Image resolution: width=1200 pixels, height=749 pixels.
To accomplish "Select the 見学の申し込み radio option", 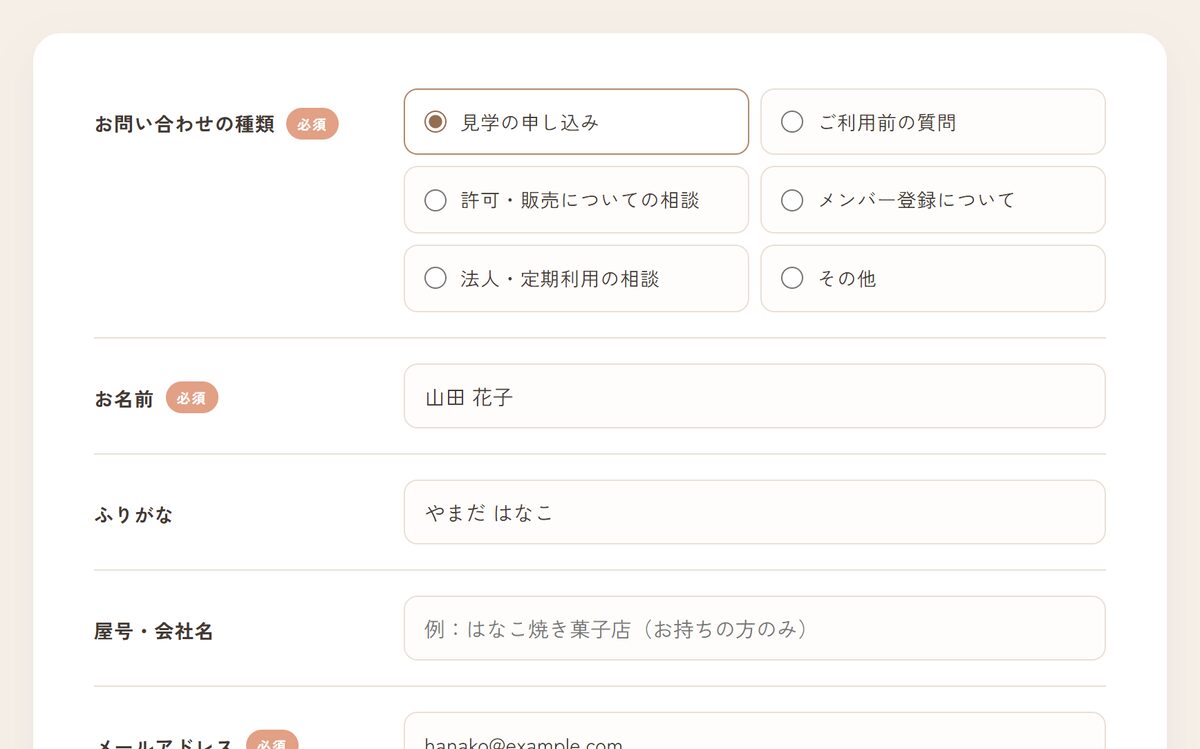I will pos(576,122).
